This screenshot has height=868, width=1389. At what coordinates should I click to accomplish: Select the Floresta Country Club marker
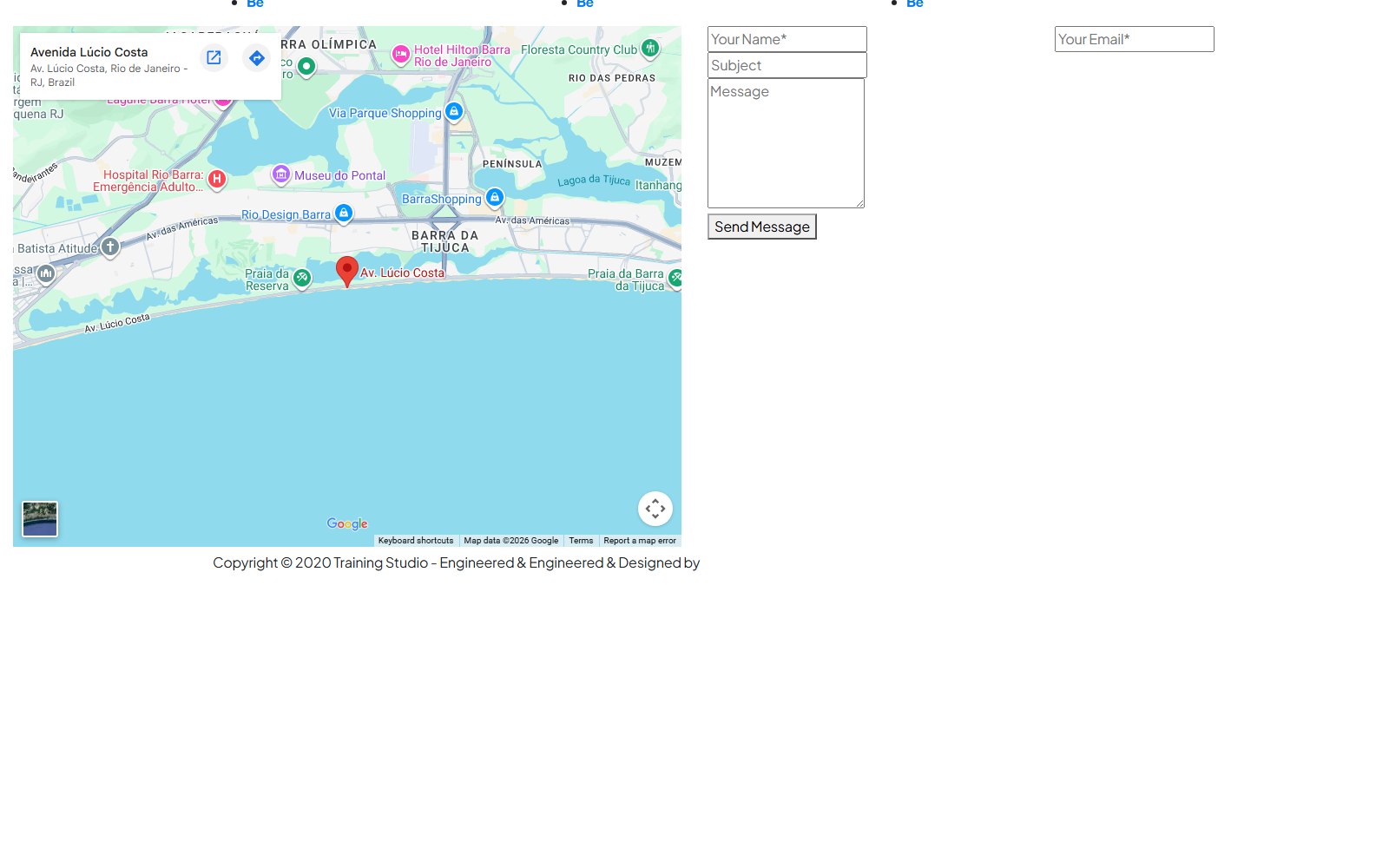tap(650, 49)
